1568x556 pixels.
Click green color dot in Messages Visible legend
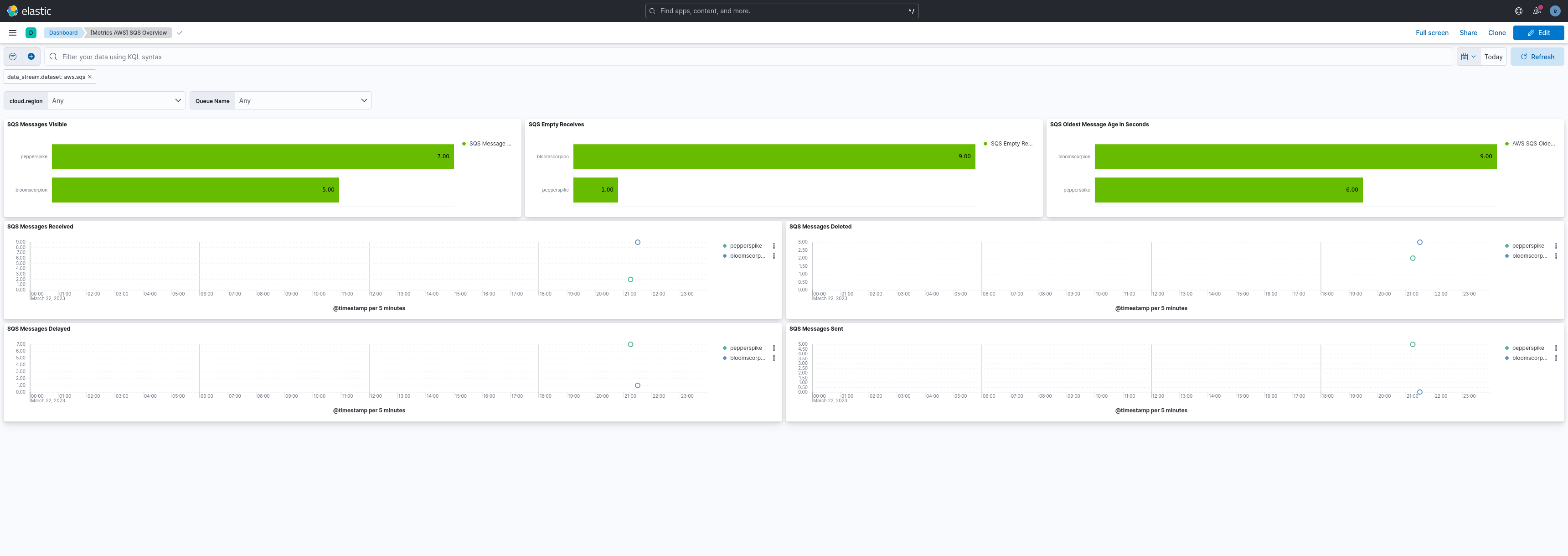pos(464,144)
